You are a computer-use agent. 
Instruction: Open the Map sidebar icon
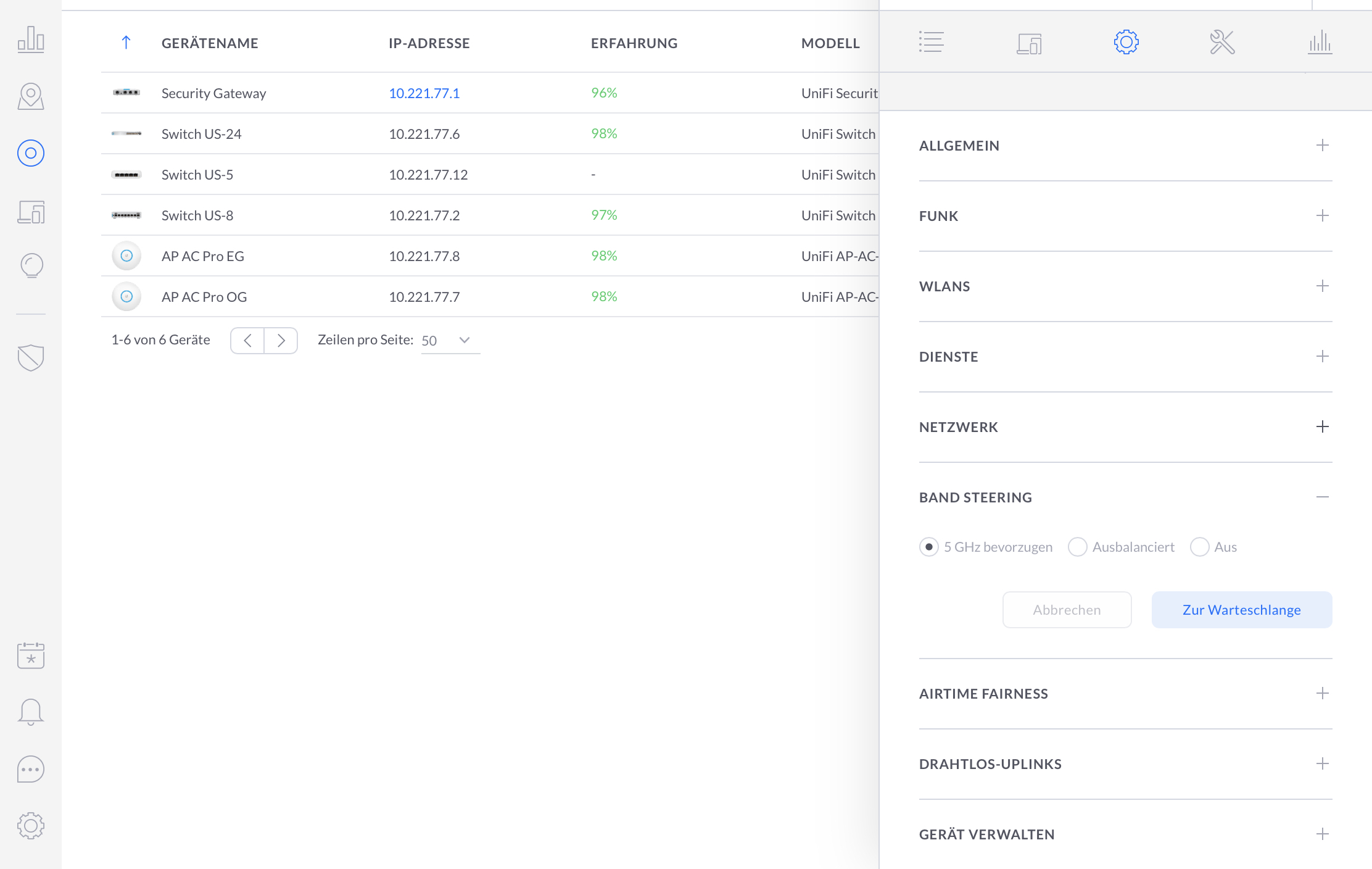coord(31,96)
